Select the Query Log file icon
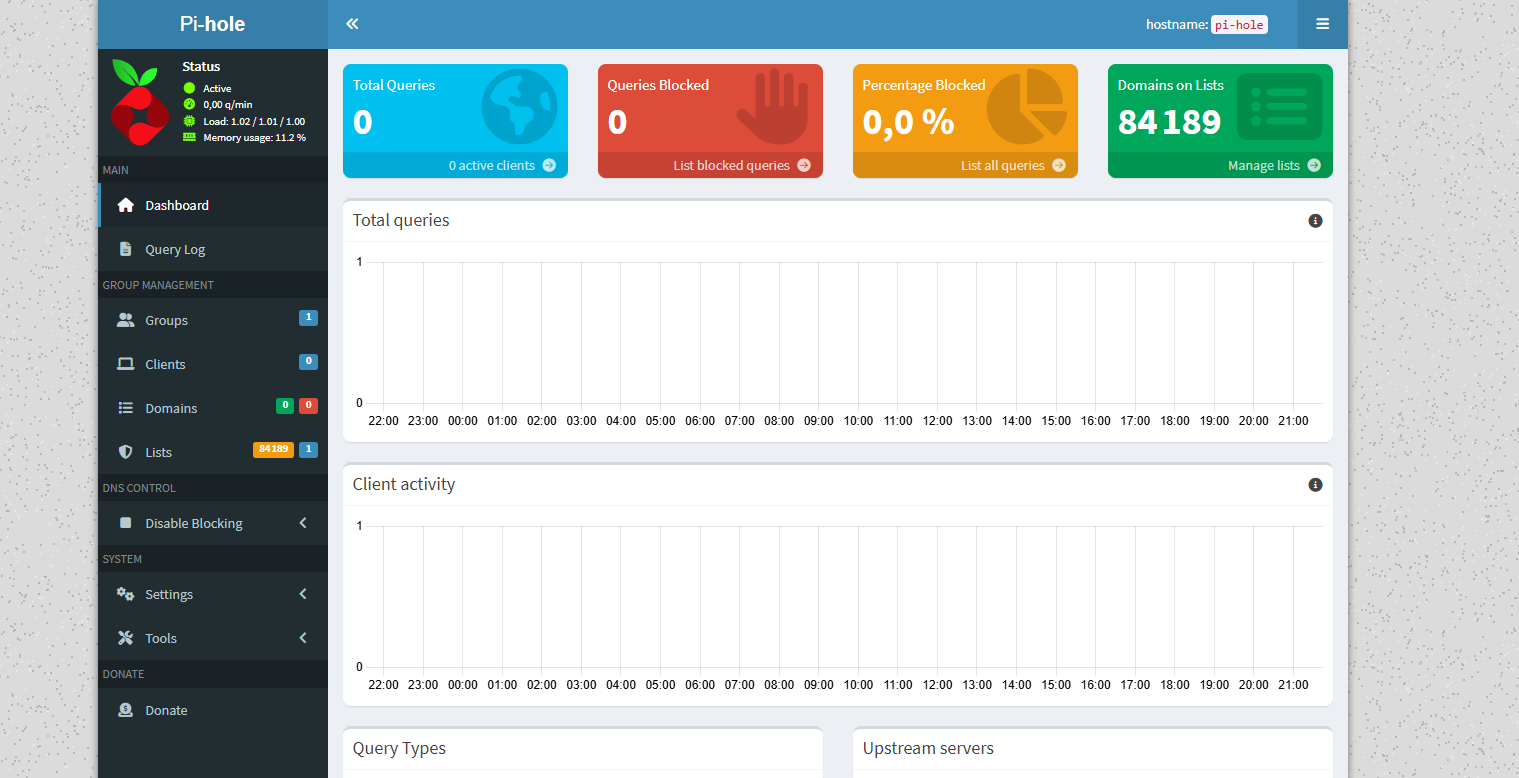Viewport: 1519px width, 778px height. click(x=125, y=248)
